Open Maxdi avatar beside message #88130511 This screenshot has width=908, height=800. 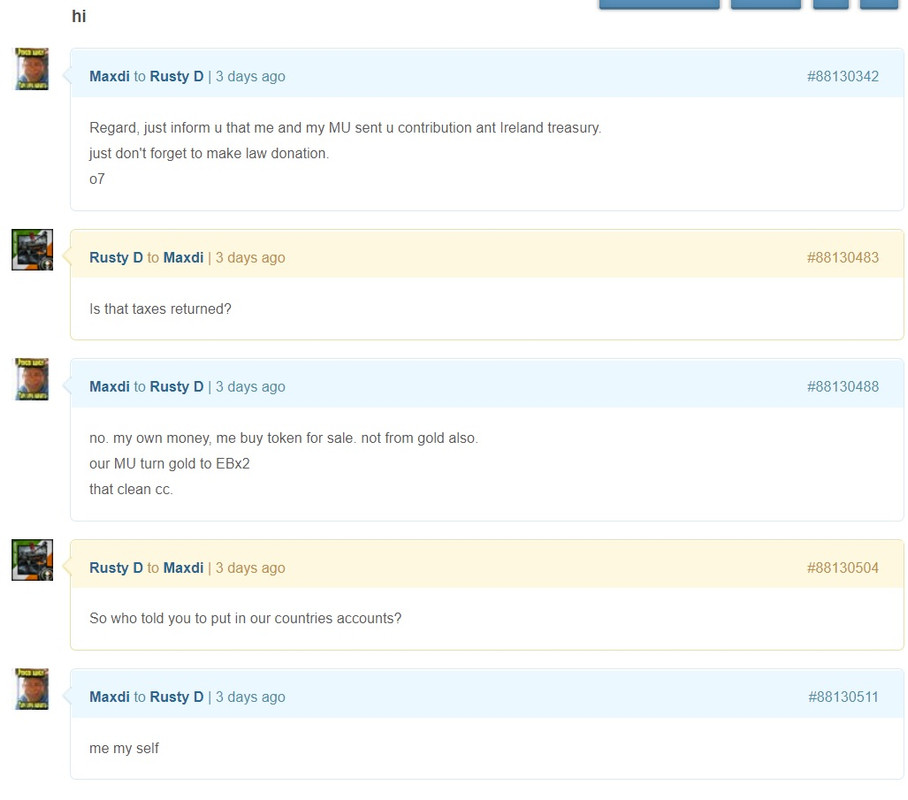pyautogui.click(x=32, y=689)
